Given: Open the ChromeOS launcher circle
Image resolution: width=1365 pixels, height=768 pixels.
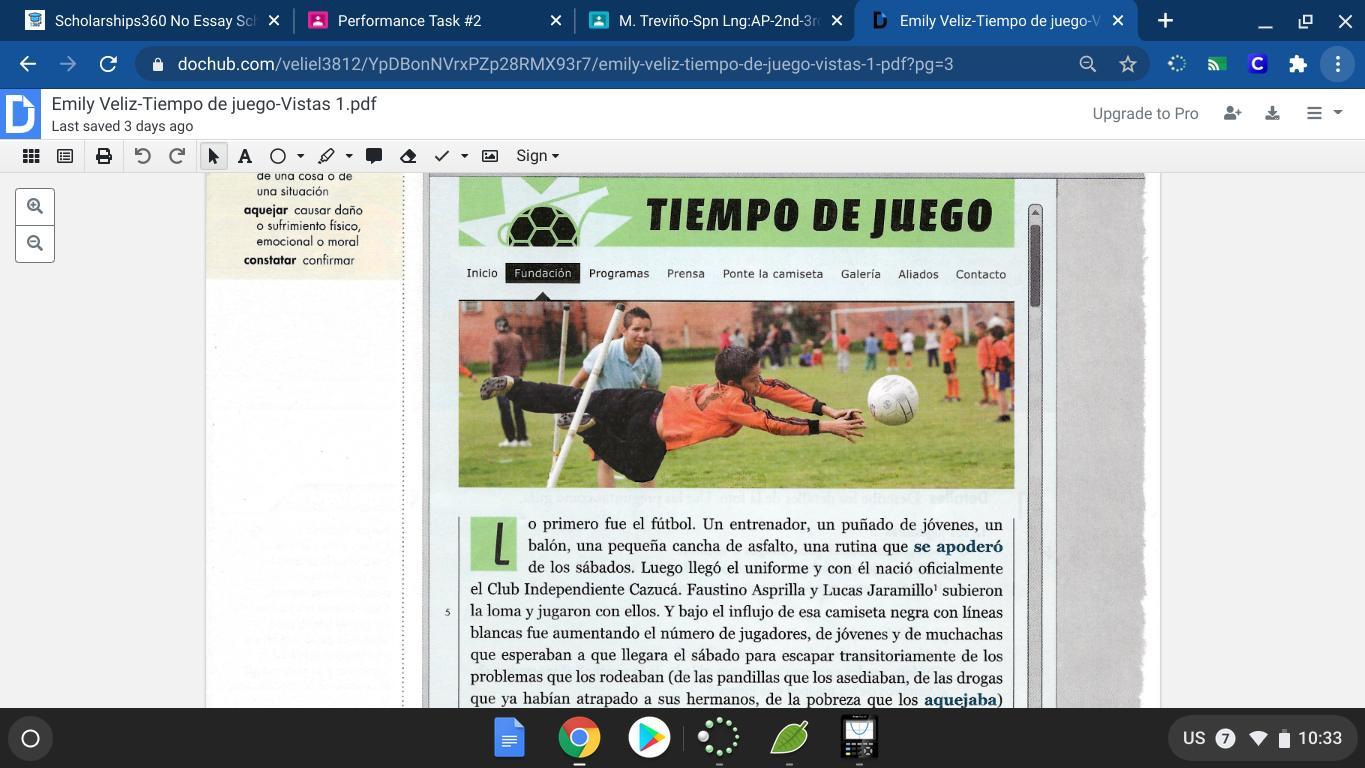Looking at the screenshot, I should (30, 739).
